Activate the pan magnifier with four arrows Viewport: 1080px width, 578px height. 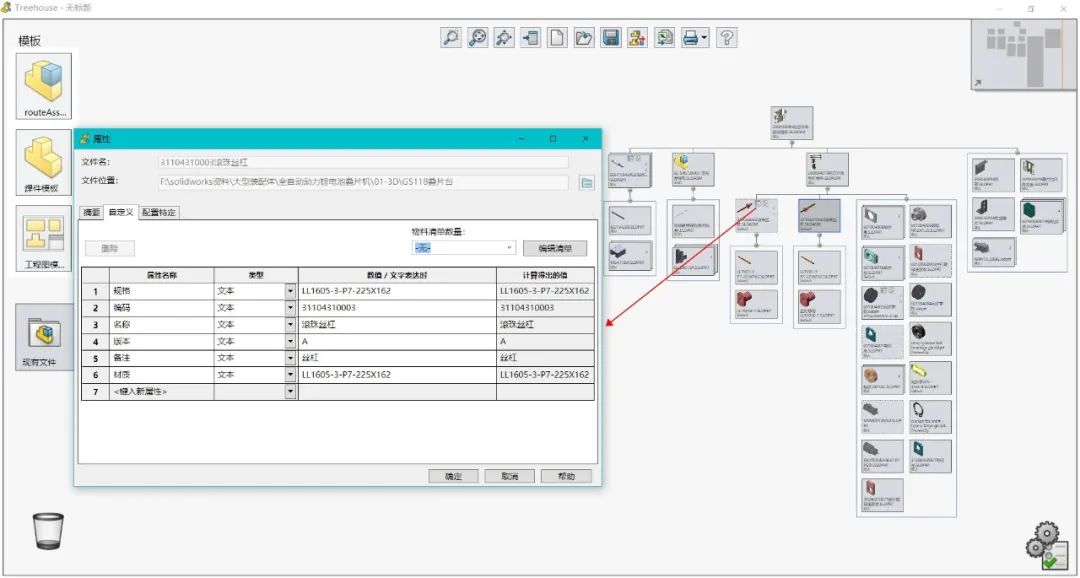click(x=504, y=37)
